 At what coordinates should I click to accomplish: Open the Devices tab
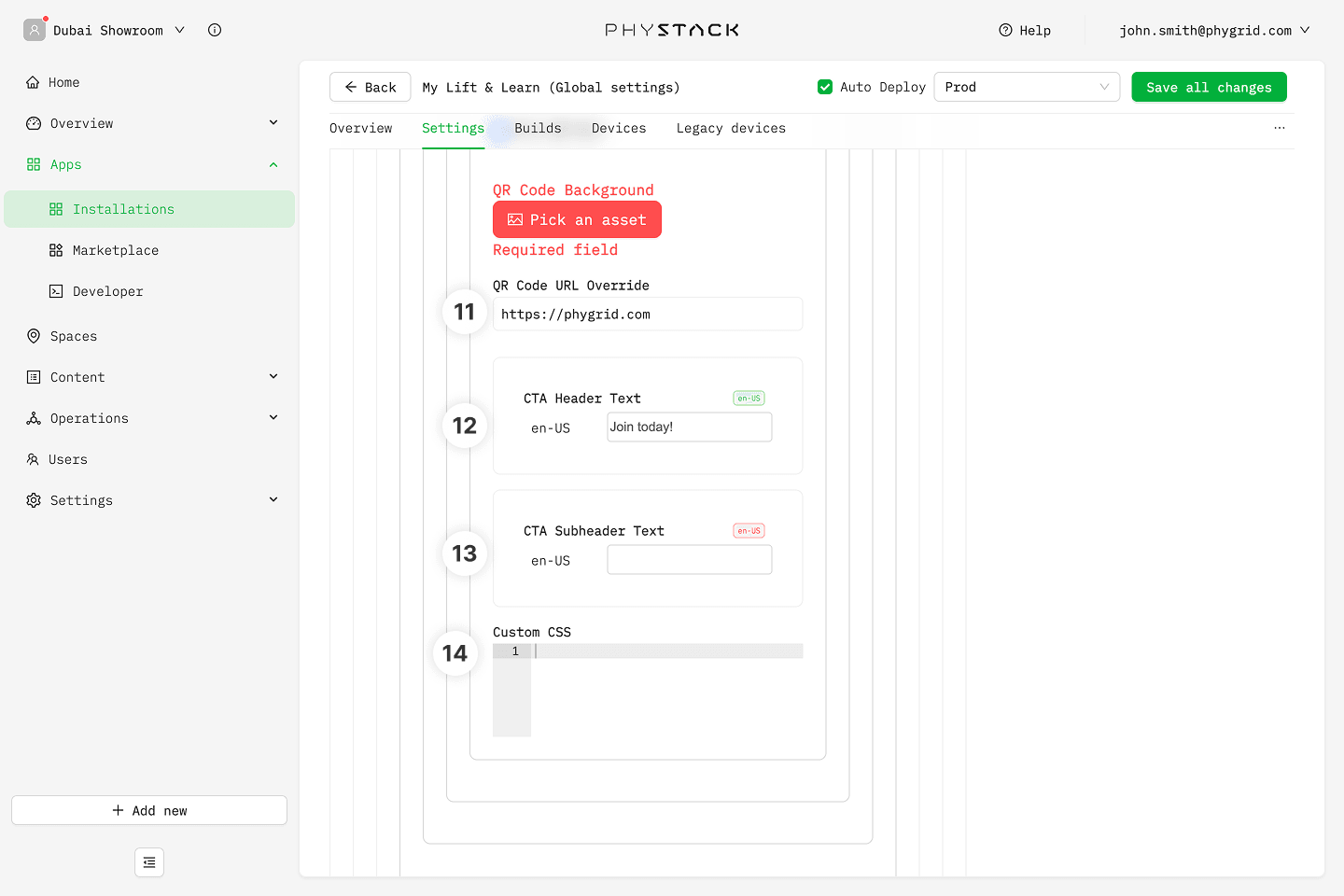point(619,128)
